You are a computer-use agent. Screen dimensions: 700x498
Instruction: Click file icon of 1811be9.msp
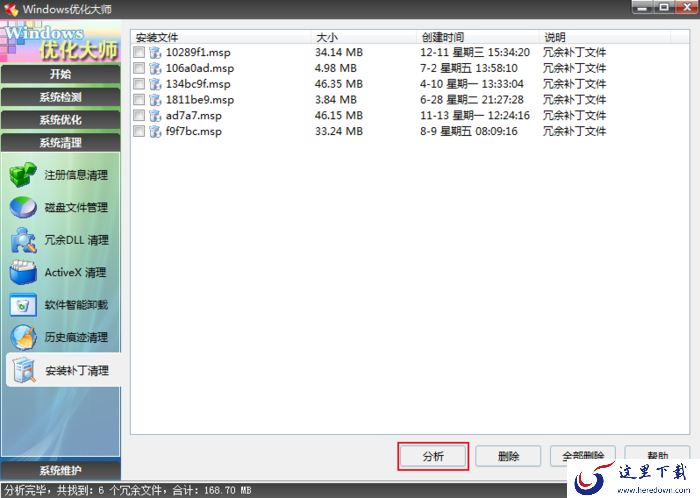[155, 100]
